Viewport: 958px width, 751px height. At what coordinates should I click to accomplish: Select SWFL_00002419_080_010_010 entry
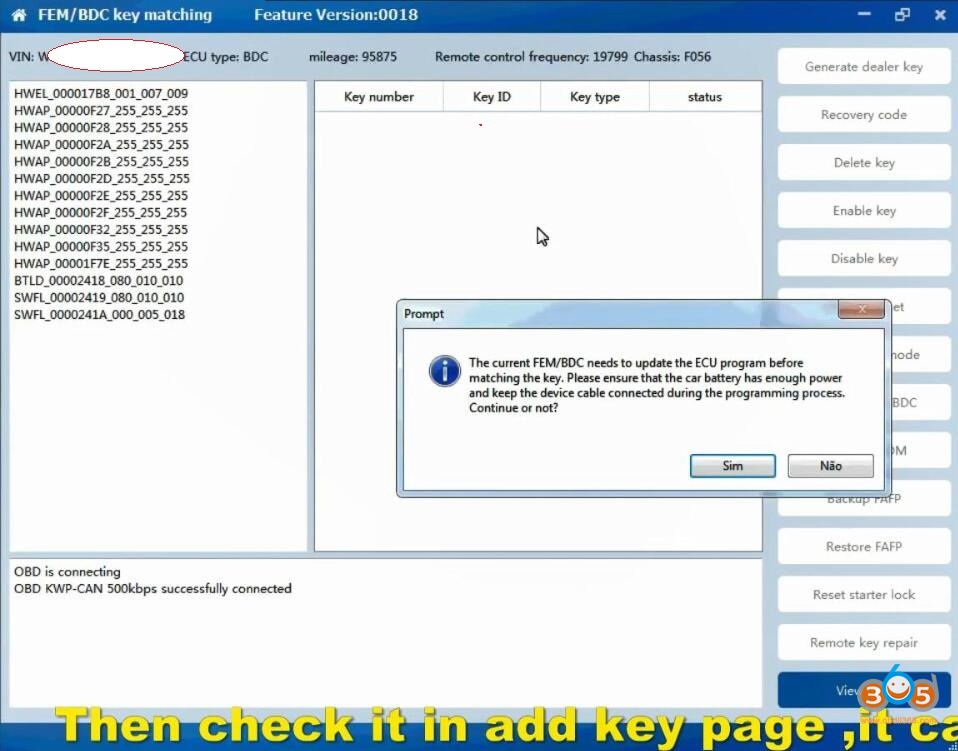(99, 298)
